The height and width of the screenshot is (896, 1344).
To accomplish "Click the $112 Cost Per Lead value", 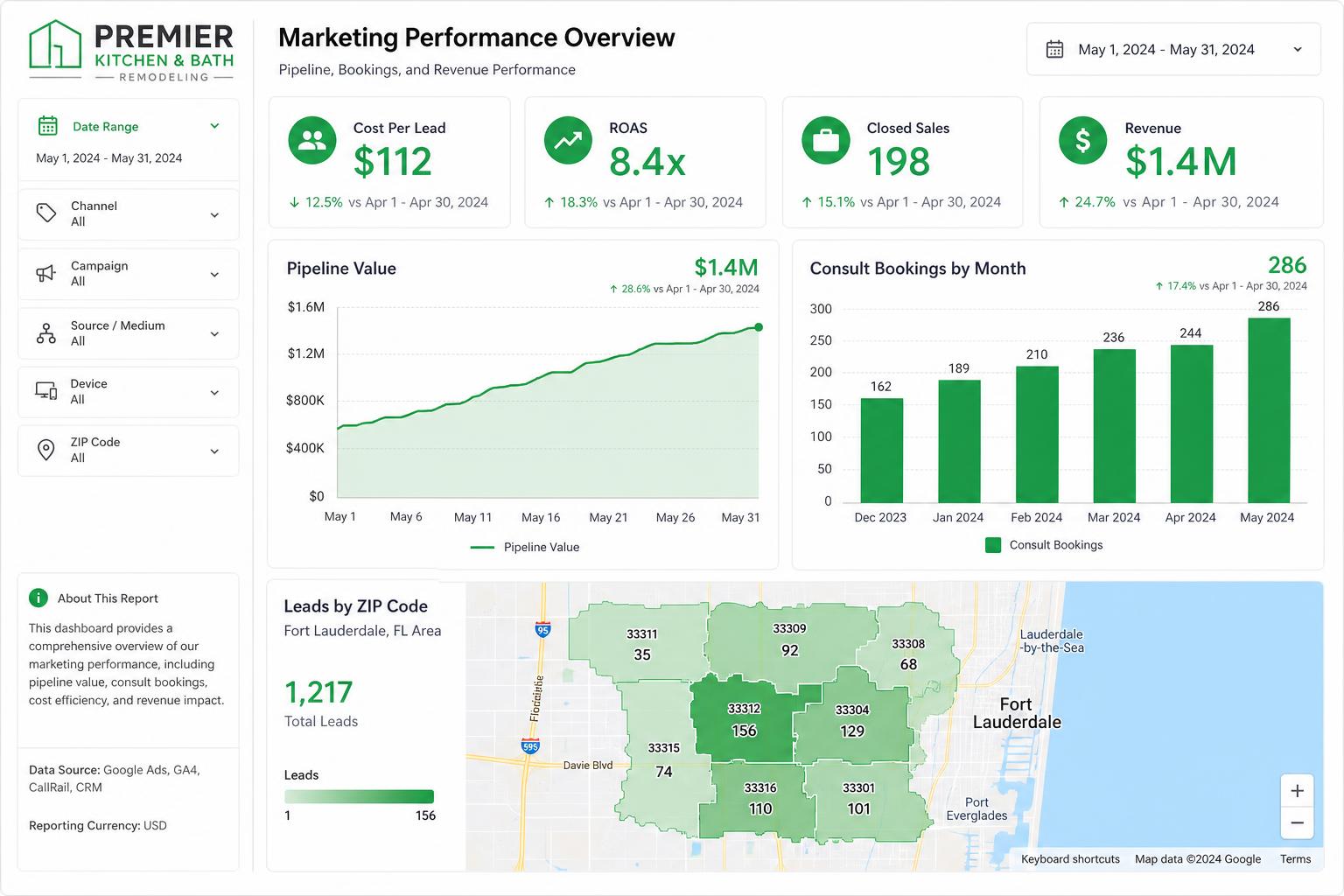I will tap(392, 162).
